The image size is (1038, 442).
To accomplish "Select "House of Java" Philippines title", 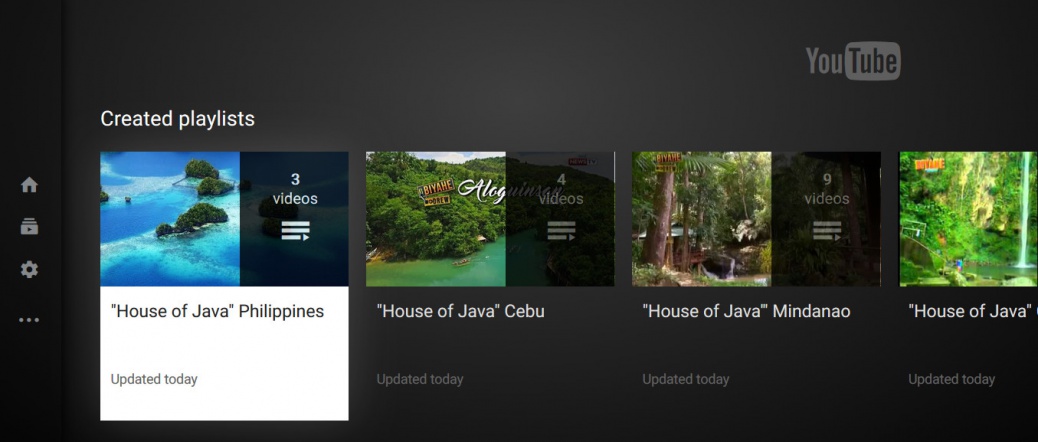I will [x=218, y=312].
